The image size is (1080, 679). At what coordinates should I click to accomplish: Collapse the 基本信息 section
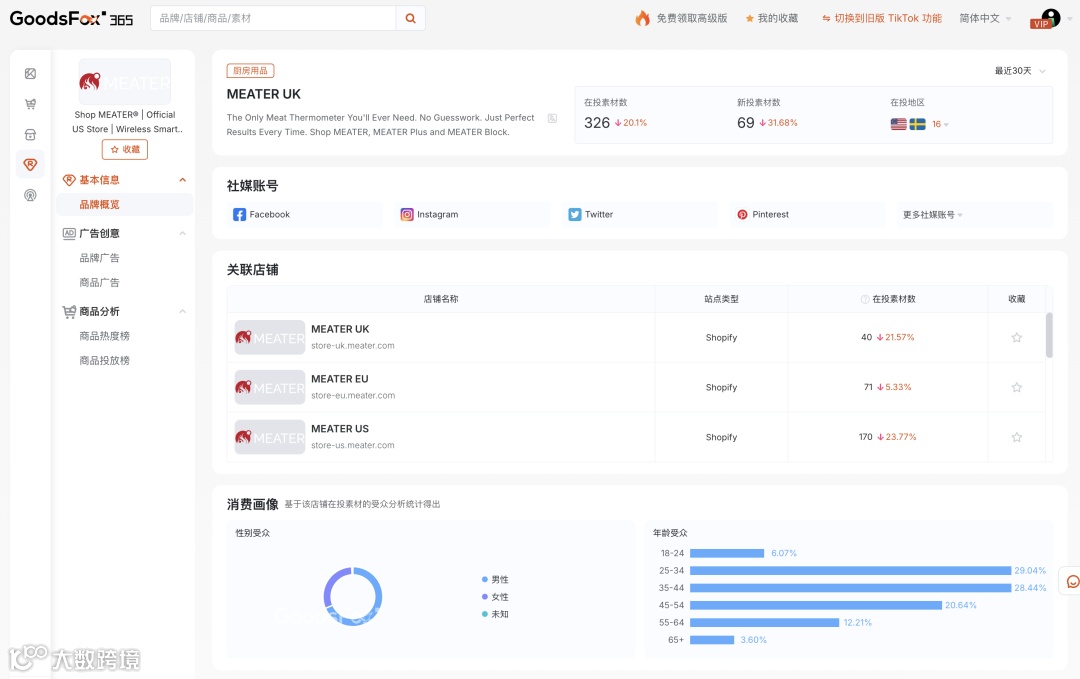(183, 180)
